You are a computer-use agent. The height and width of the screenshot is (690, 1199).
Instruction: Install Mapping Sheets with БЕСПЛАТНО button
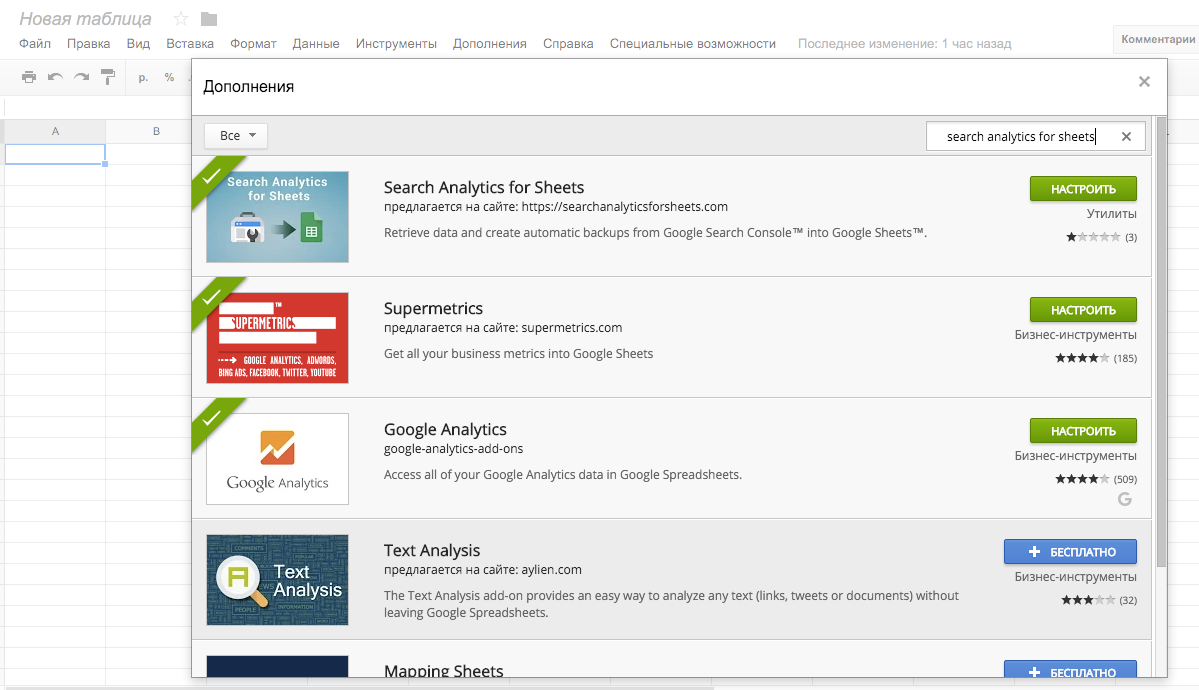1070,669
